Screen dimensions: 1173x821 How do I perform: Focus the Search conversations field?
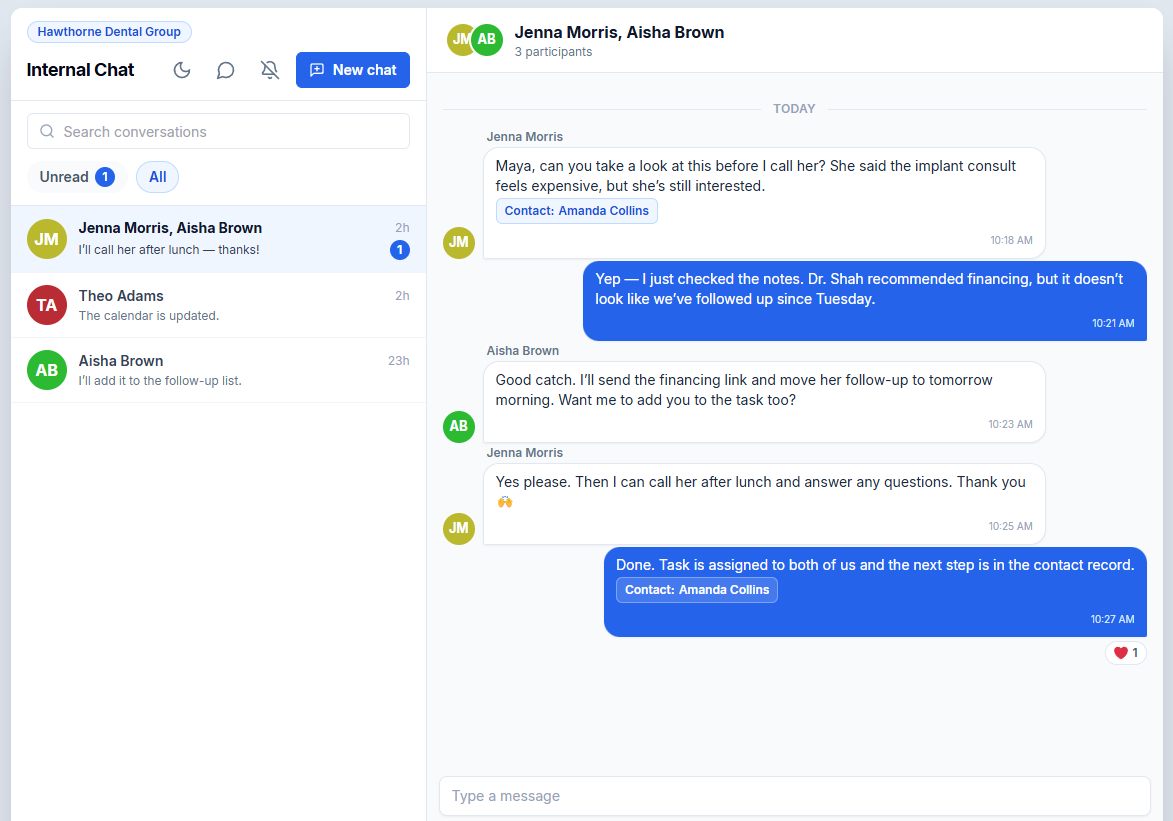pyautogui.click(x=218, y=132)
